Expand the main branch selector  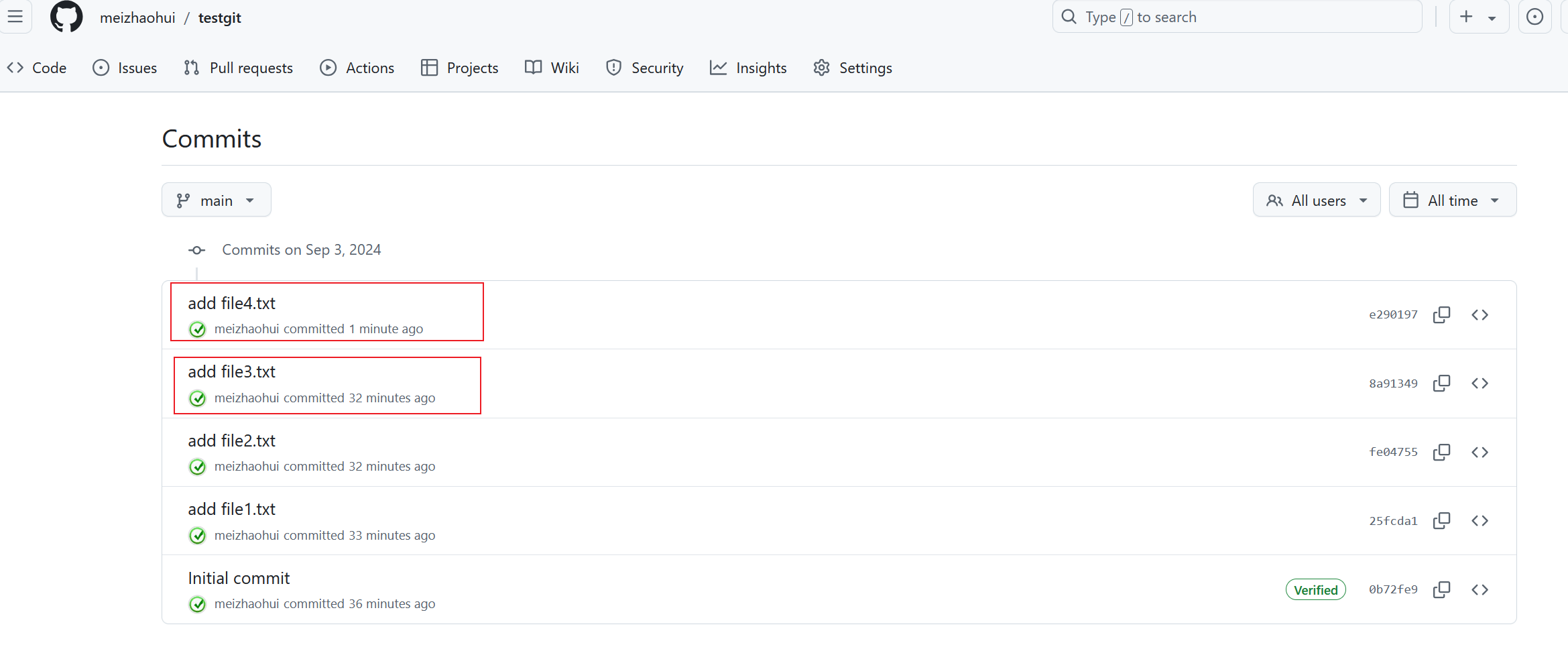(216, 200)
